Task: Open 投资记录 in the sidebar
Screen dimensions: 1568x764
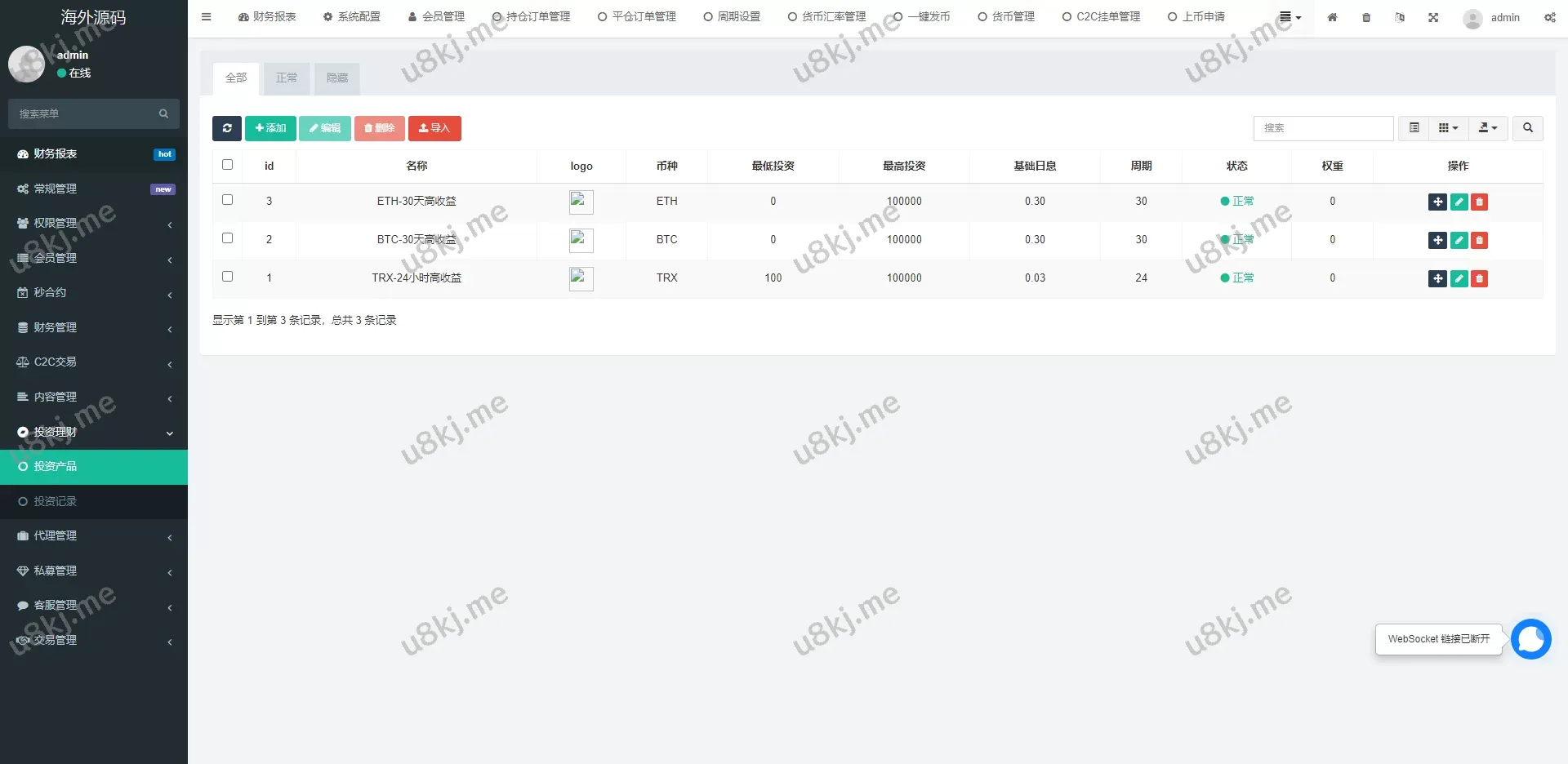Action: tap(55, 500)
